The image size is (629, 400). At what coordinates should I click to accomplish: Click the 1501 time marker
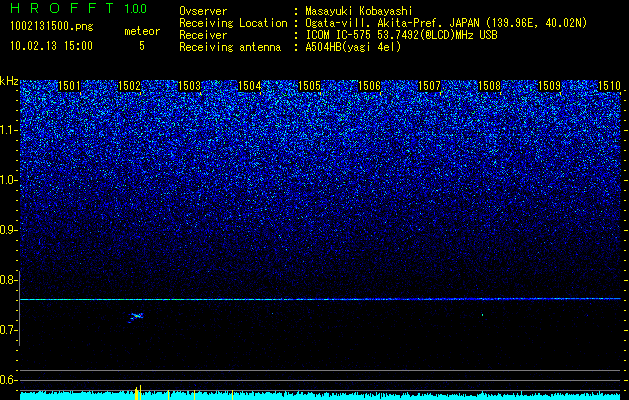69,86
